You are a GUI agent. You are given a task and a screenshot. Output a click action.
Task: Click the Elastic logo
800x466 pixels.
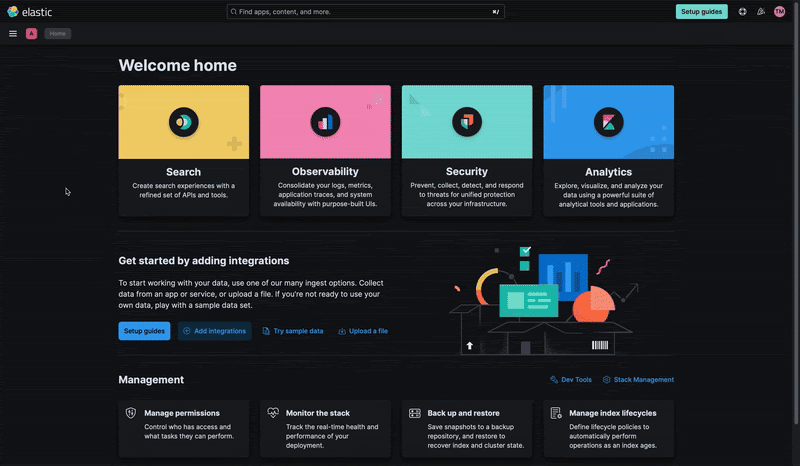pyautogui.click(x=29, y=12)
